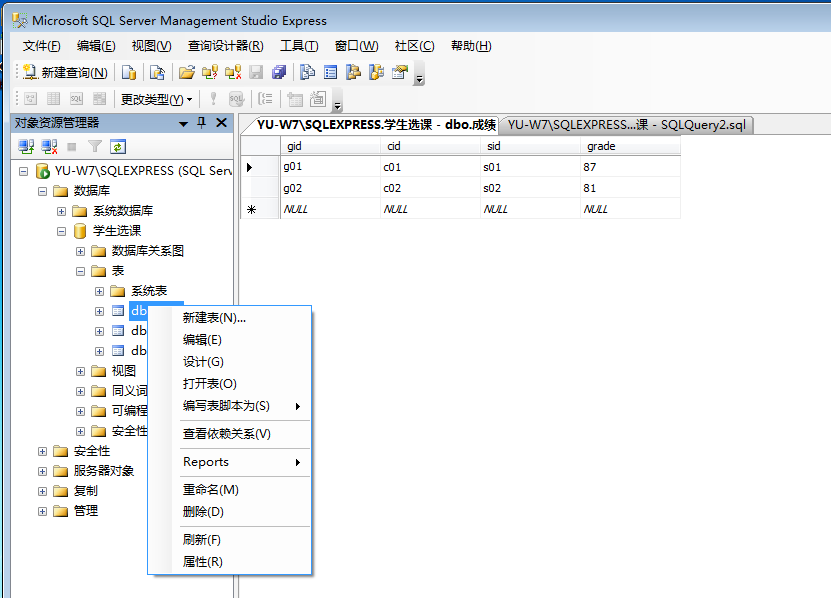Select the dbo.成绩 table tab
The image size is (831, 598).
(376, 125)
